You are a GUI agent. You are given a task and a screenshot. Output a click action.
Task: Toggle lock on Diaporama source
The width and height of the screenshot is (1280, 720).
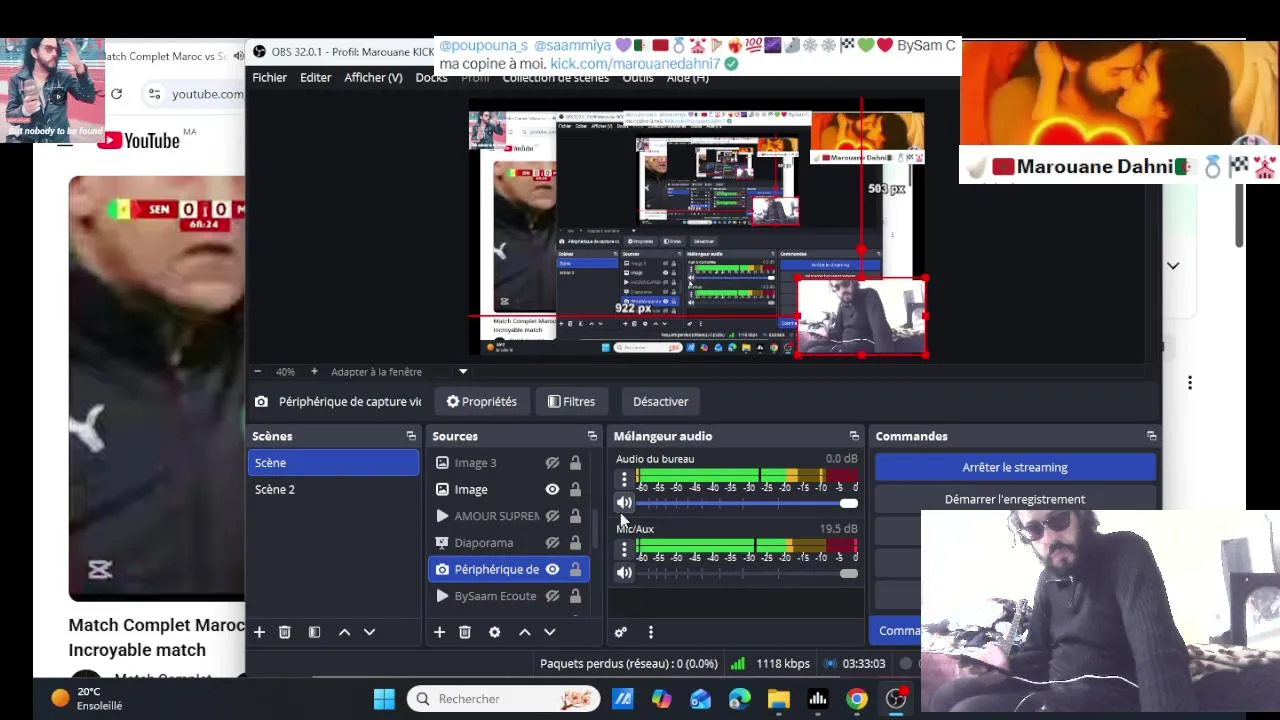point(575,543)
